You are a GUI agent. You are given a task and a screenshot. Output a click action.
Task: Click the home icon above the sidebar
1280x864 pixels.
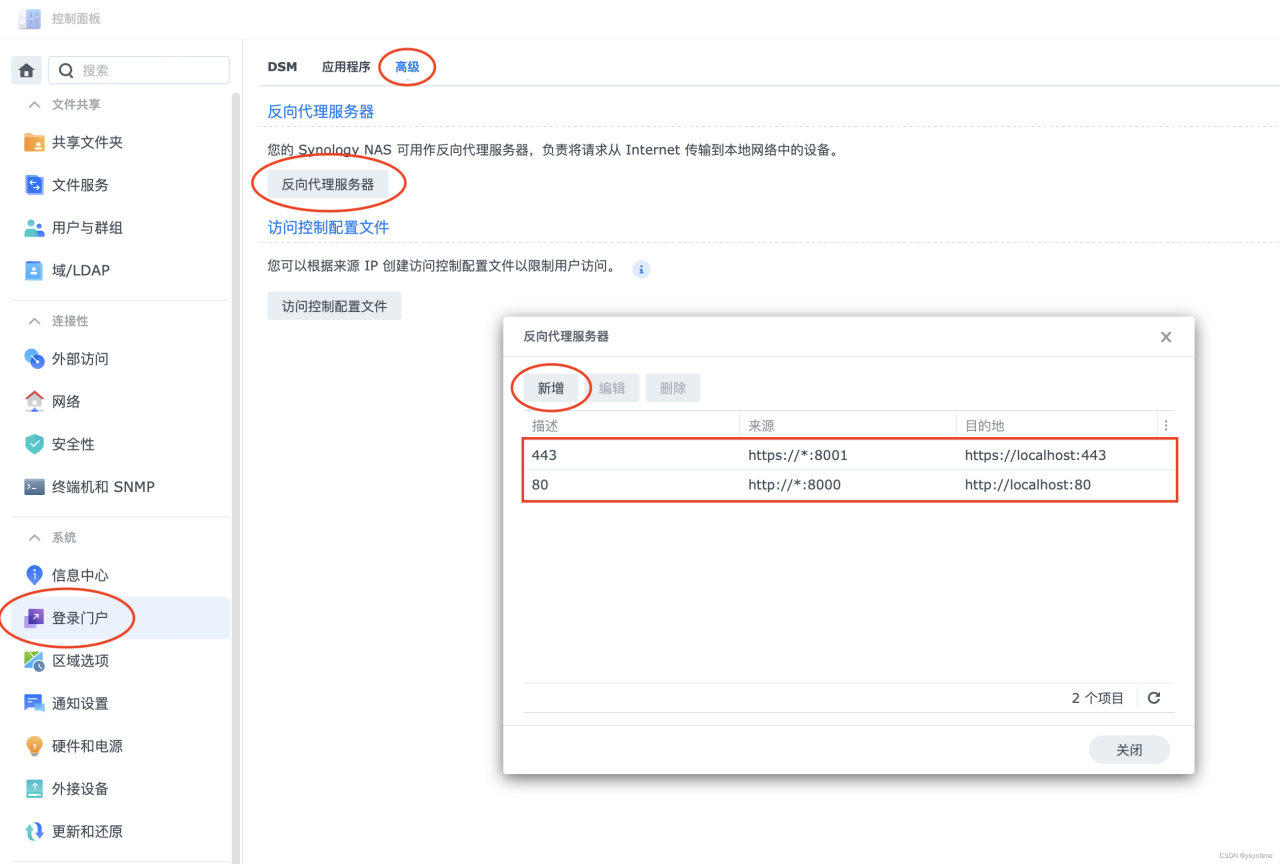click(x=26, y=70)
